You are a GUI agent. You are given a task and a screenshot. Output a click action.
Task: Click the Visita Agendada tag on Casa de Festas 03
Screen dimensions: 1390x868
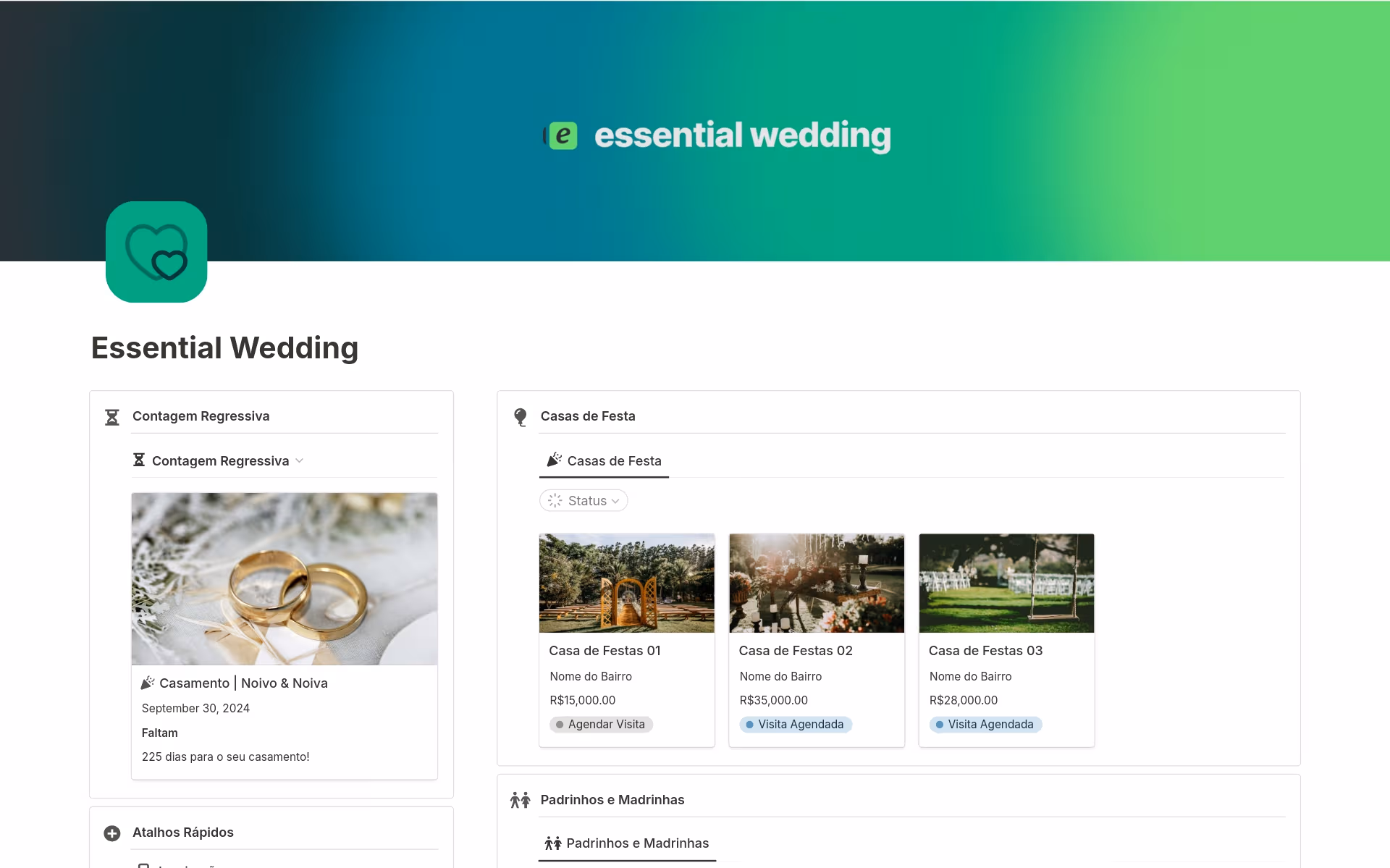tap(985, 725)
